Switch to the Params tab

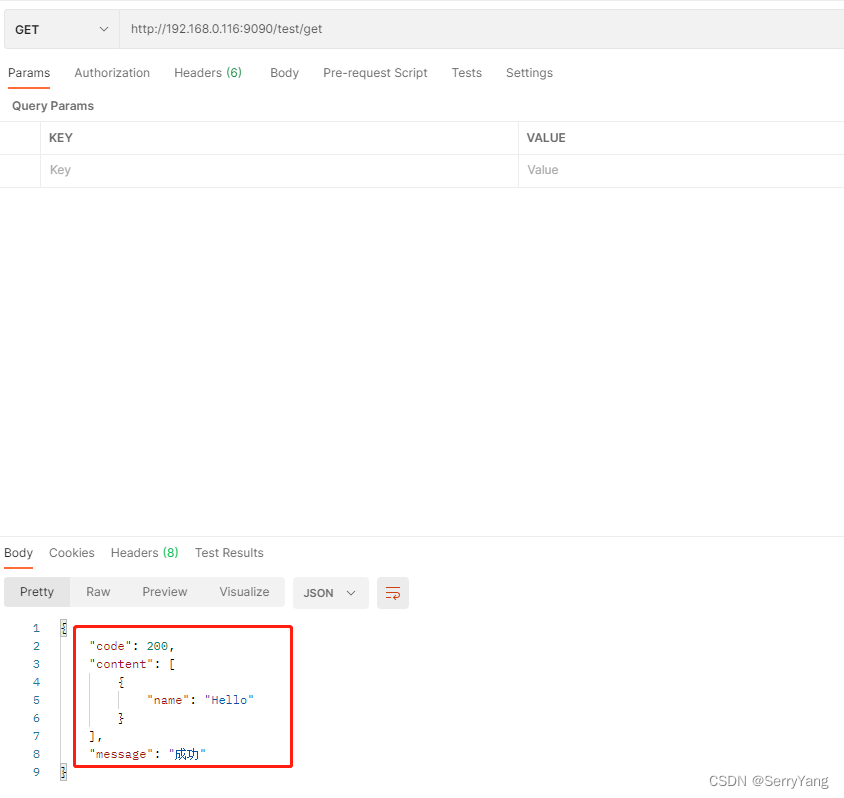pyautogui.click(x=29, y=73)
